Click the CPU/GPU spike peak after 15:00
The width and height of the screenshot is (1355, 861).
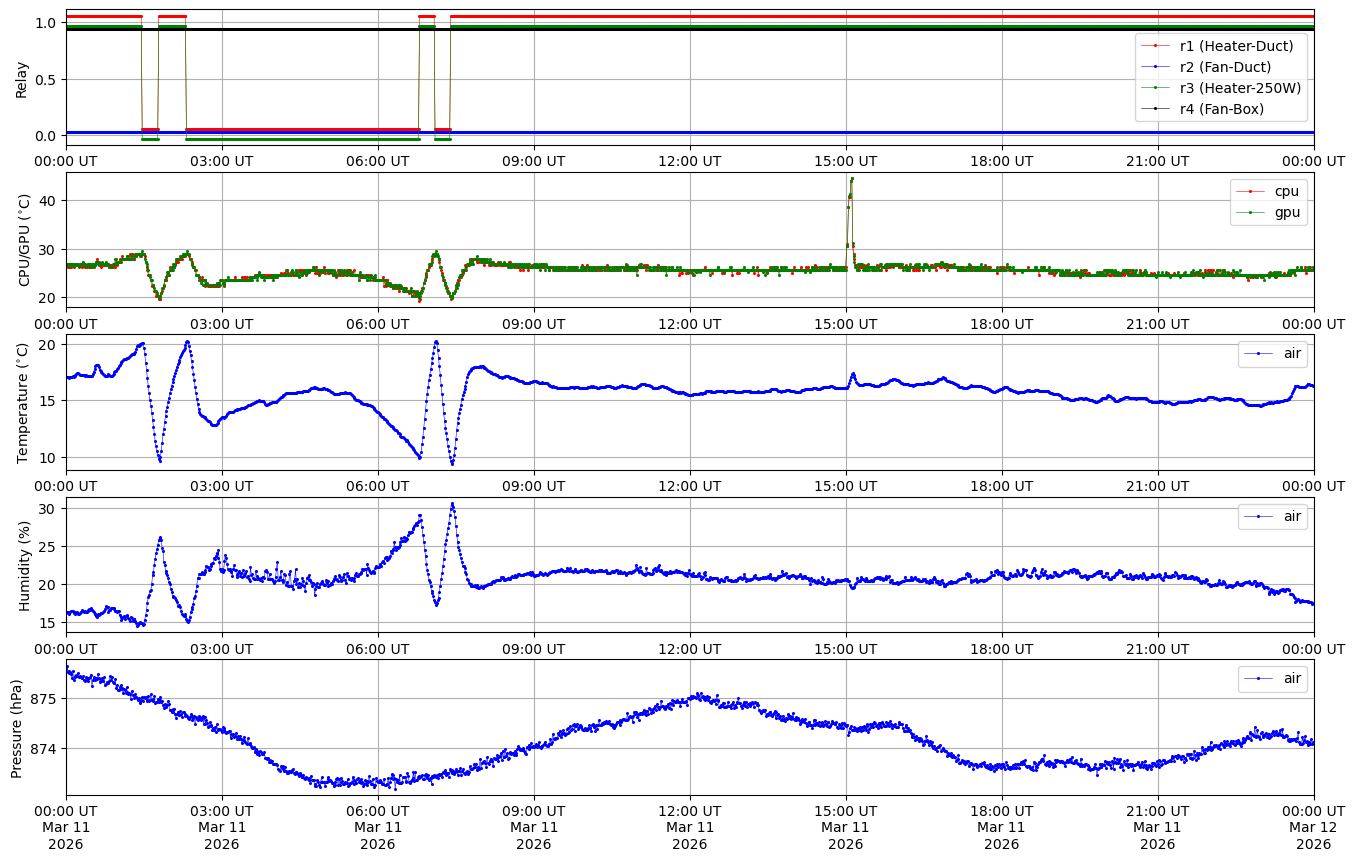click(852, 179)
